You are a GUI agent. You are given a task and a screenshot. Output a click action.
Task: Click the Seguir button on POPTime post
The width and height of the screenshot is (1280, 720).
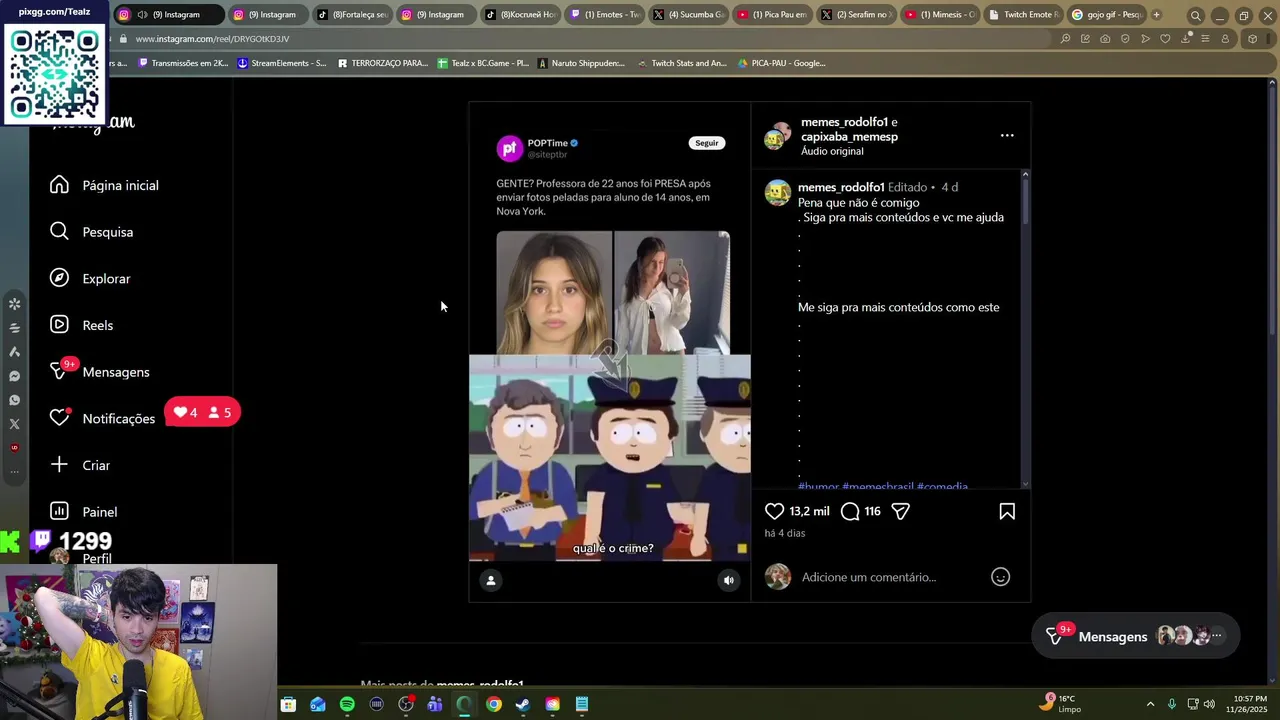(x=707, y=143)
